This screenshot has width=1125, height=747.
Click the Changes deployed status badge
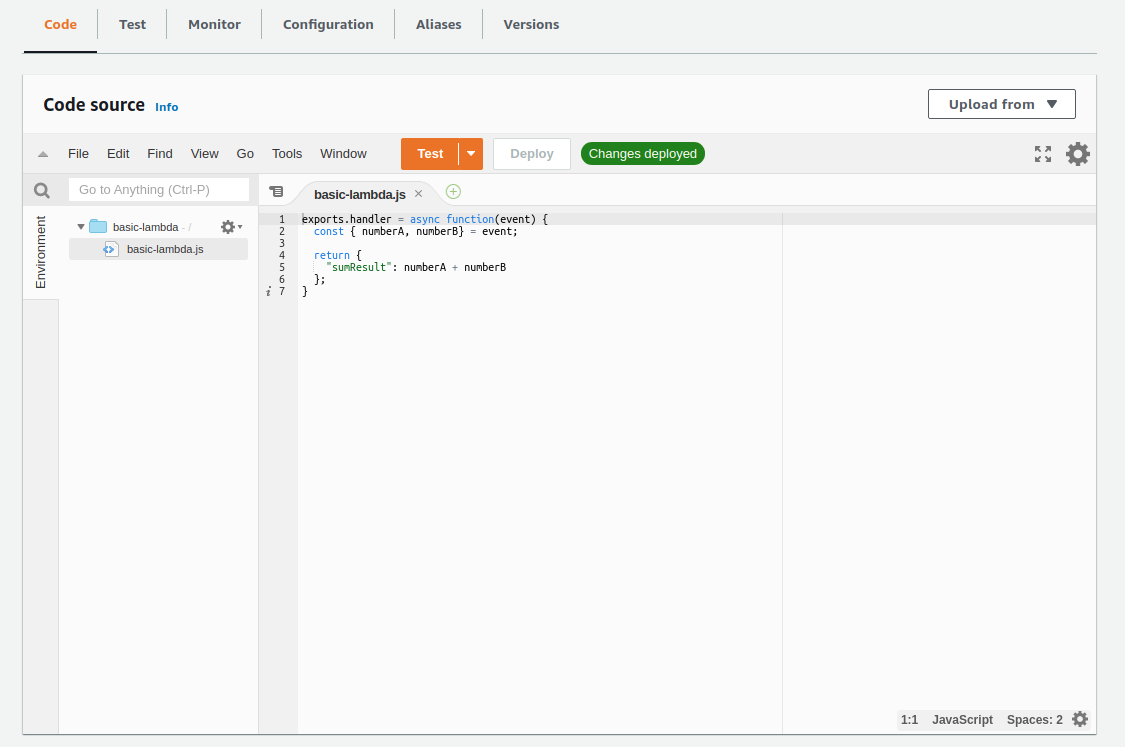(x=643, y=154)
